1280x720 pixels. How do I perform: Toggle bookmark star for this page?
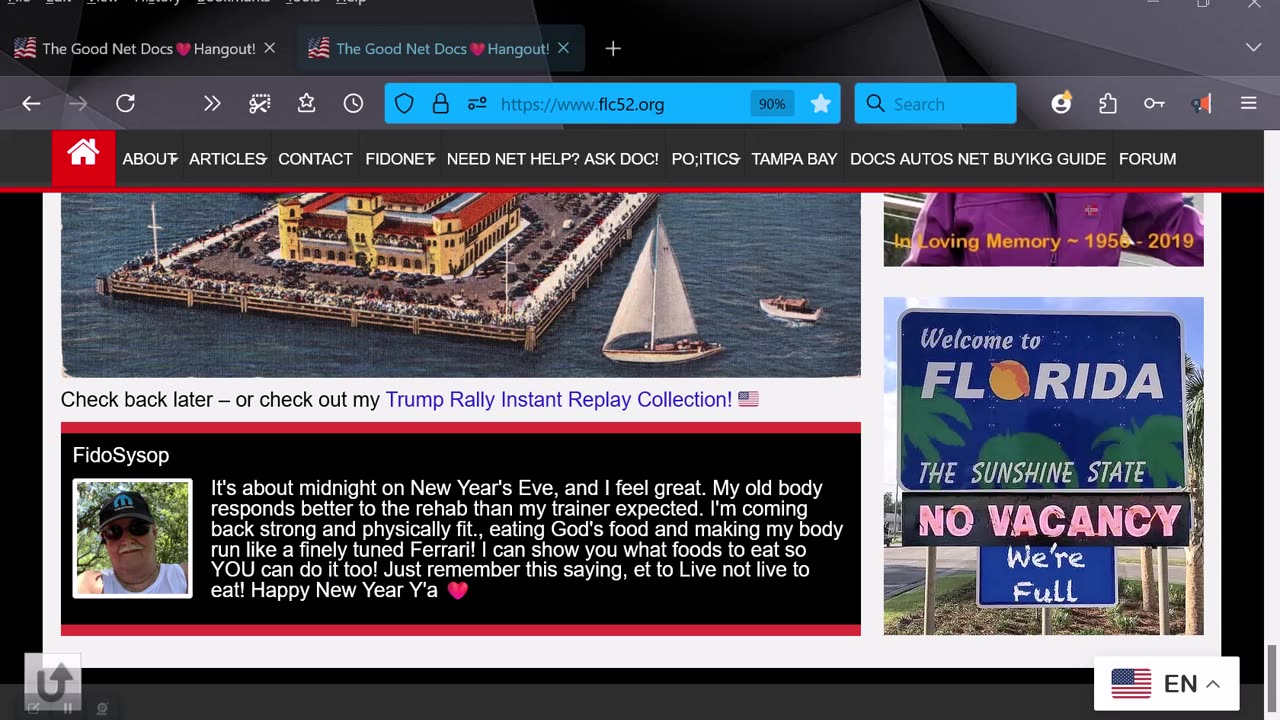pos(820,104)
